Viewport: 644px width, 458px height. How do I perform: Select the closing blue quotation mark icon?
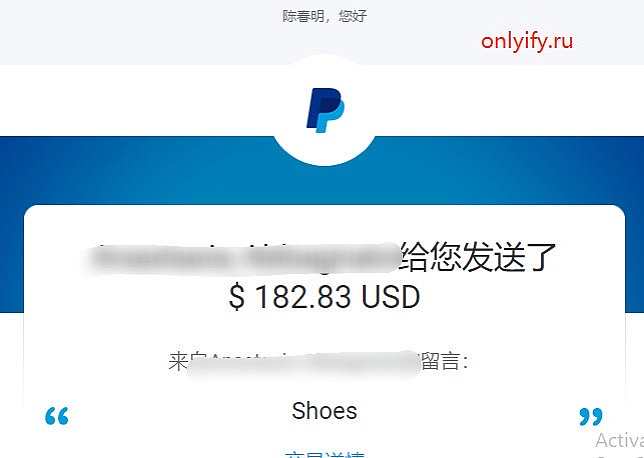(591, 417)
